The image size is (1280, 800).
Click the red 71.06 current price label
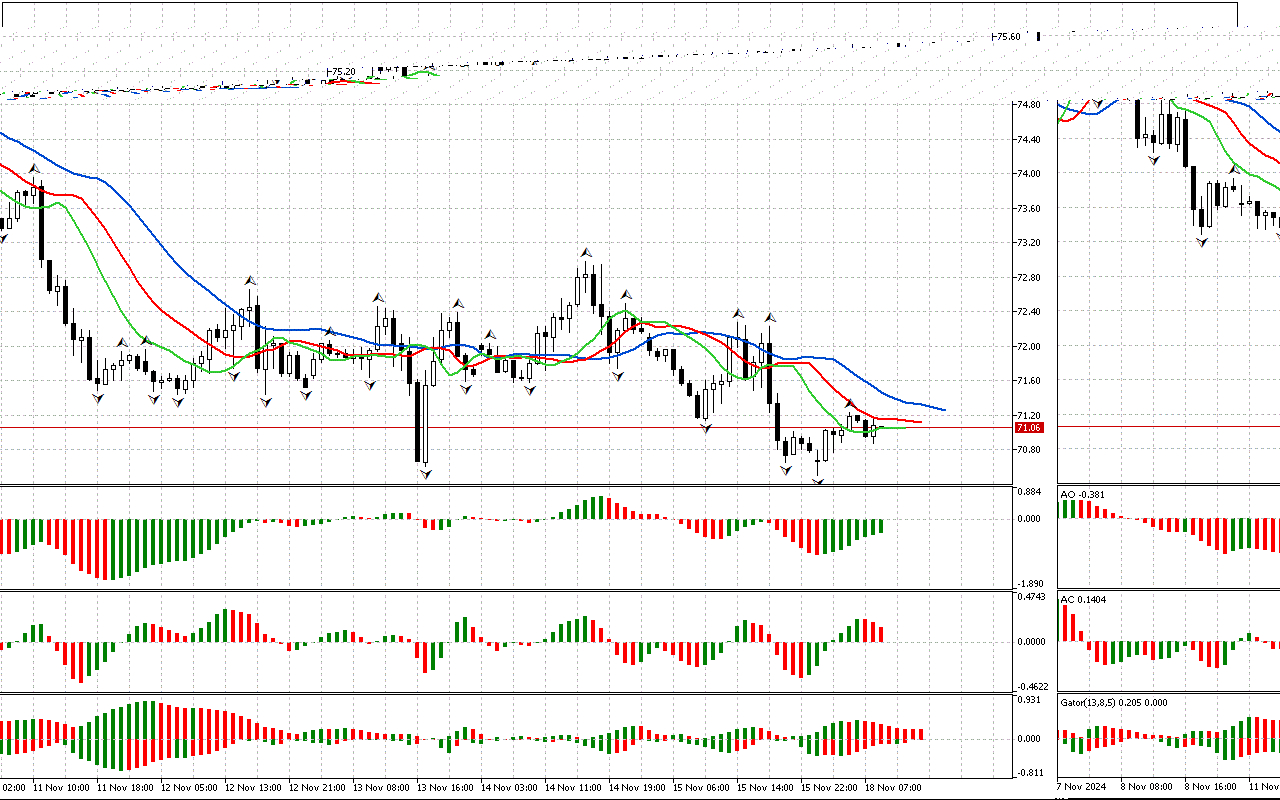click(1029, 428)
